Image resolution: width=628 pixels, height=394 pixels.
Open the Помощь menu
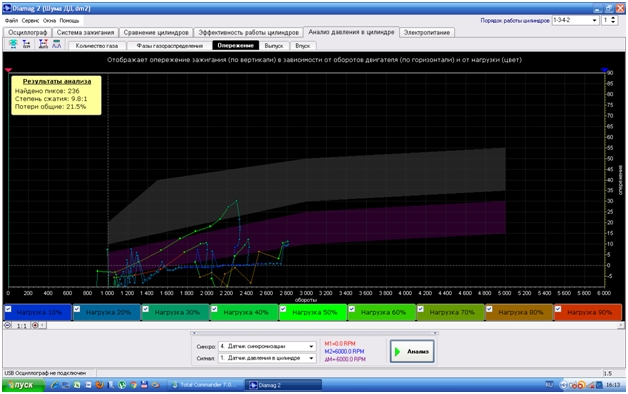click(69, 20)
